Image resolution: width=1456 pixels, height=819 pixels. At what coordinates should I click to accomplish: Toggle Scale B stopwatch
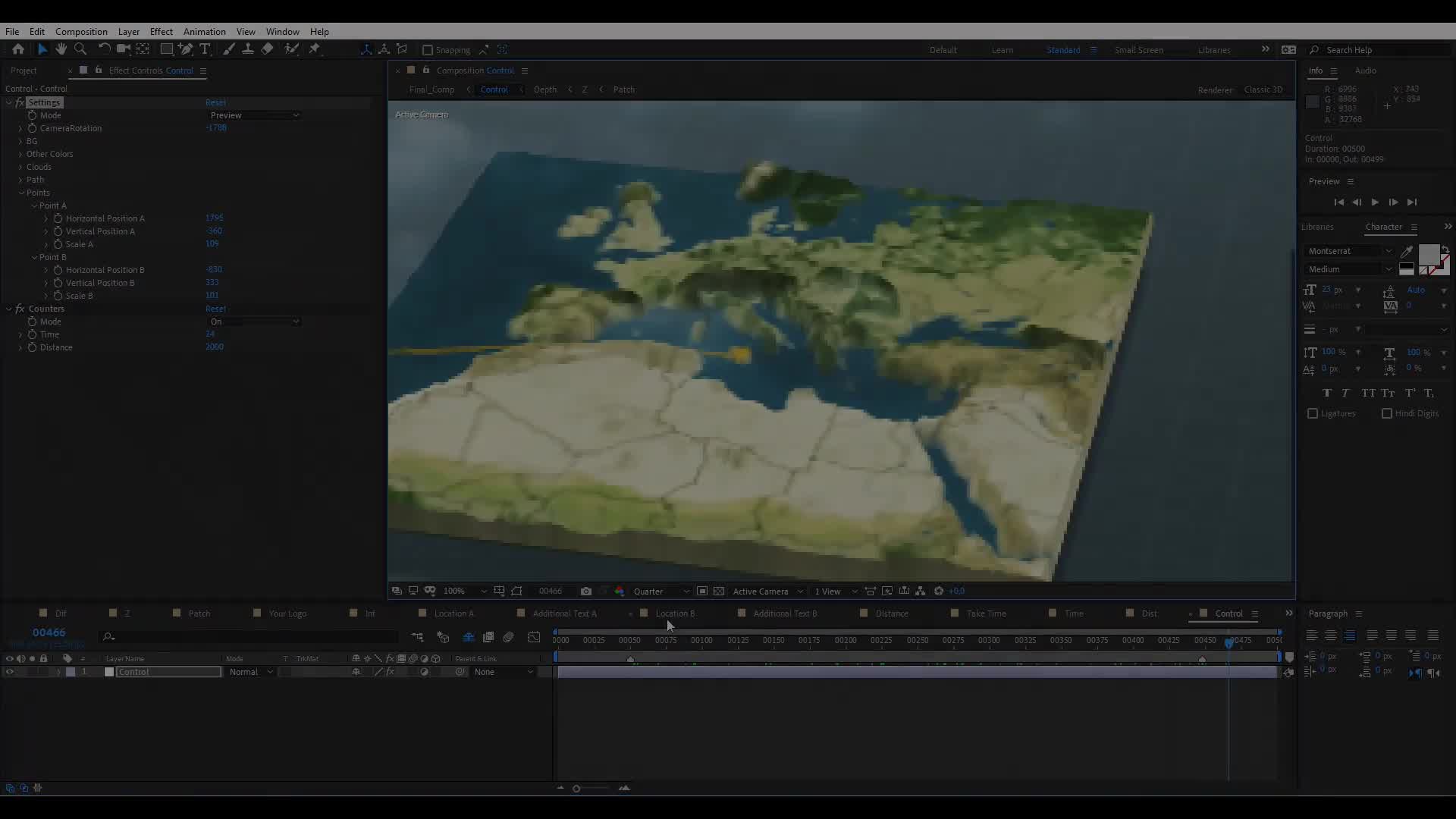click(x=58, y=296)
